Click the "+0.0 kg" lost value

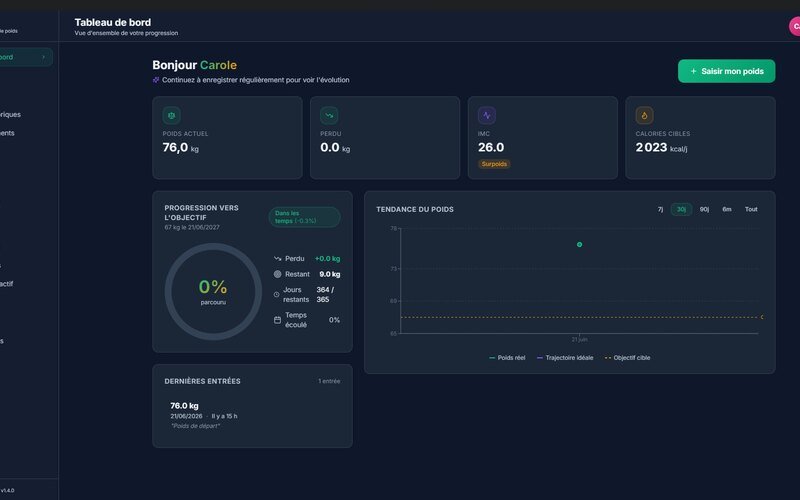[x=328, y=259]
